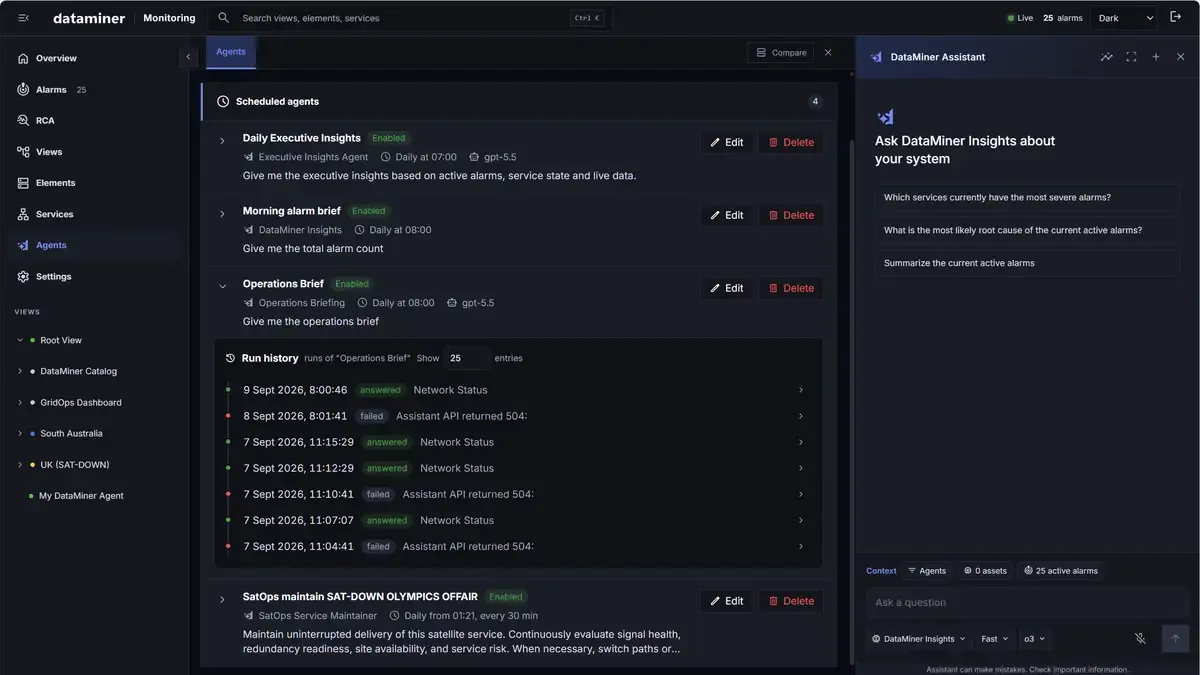Open the assistant activity chart icon

pyautogui.click(x=1107, y=57)
